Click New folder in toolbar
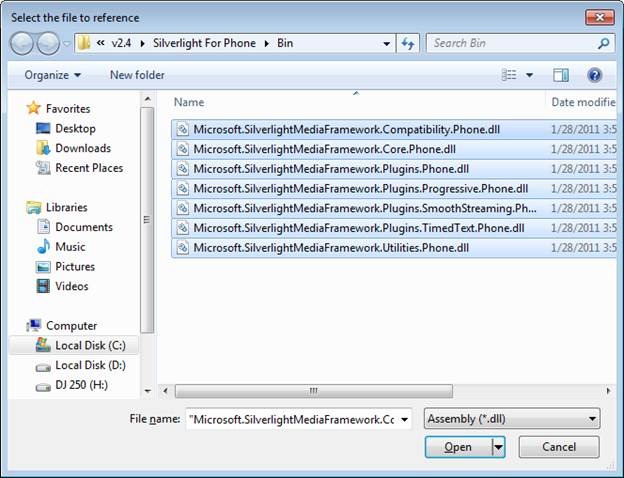Viewport: 624px width, 478px height. (137, 75)
